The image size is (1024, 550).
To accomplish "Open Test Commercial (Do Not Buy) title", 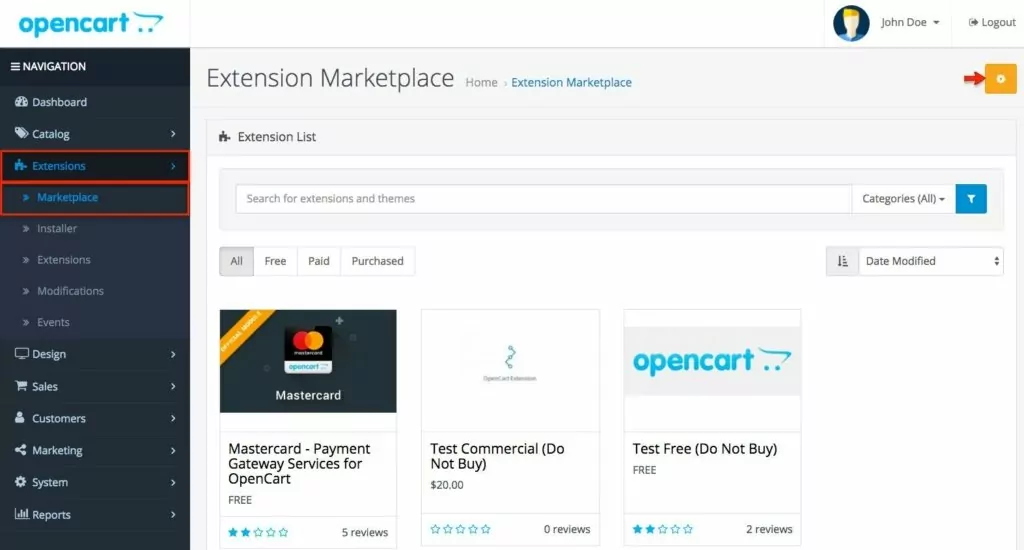I will click(497, 457).
